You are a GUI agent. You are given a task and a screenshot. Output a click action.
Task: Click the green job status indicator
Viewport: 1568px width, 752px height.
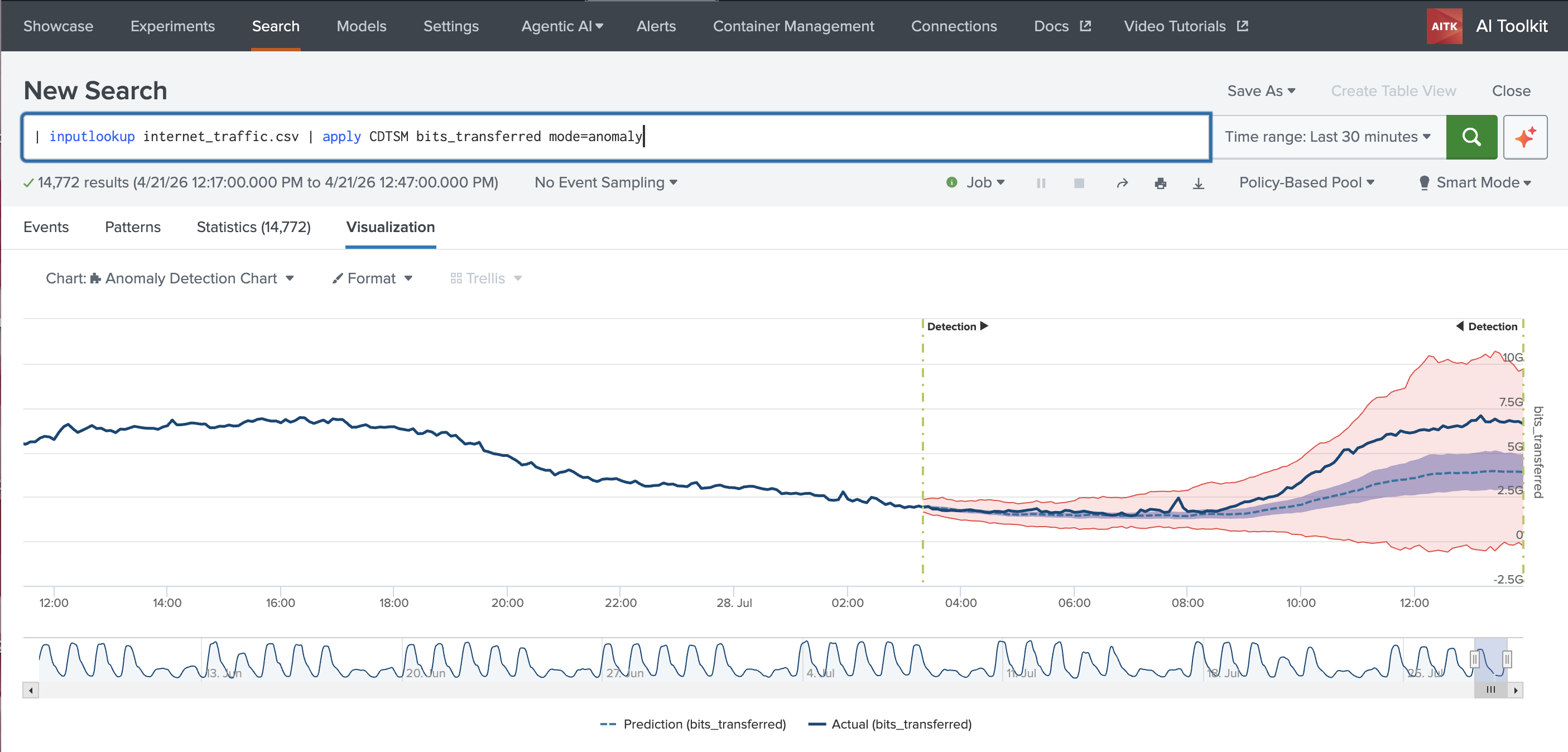pos(951,182)
